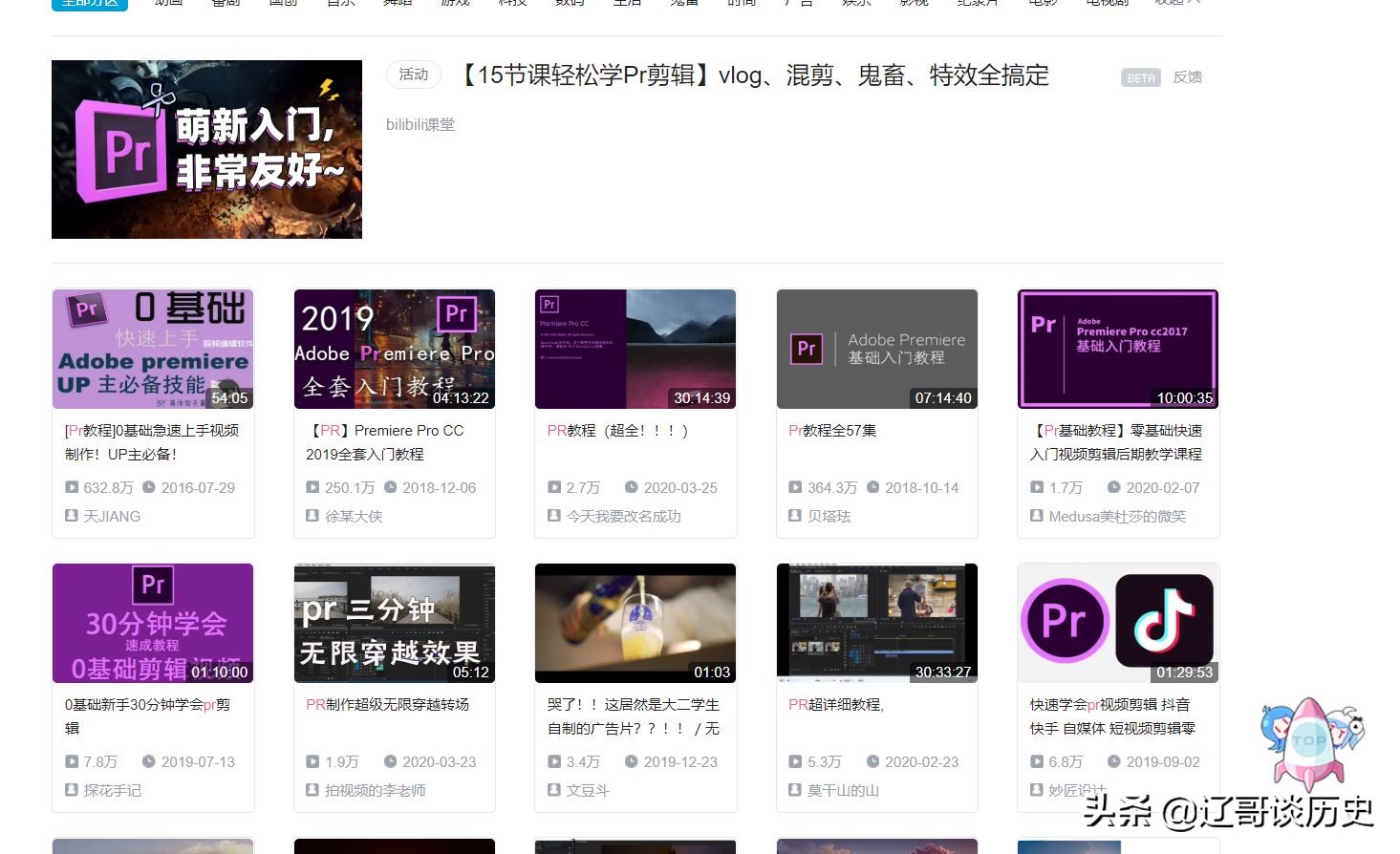The width and height of the screenshot is (1400, 854).
Task: Visit uploader 贝塔珐
Action: coord(829,516)
